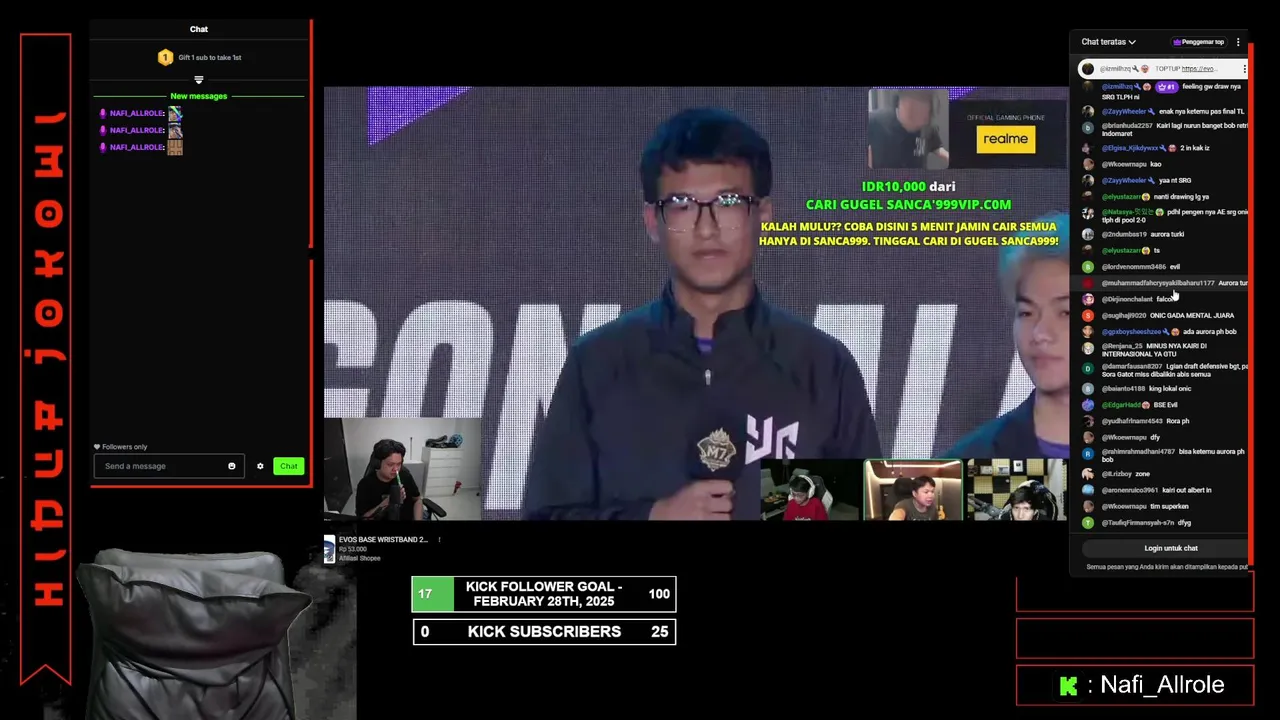Click the purple #1 crown badge
This screenshot has width=1280, height=720.
tap(1166, 87)
